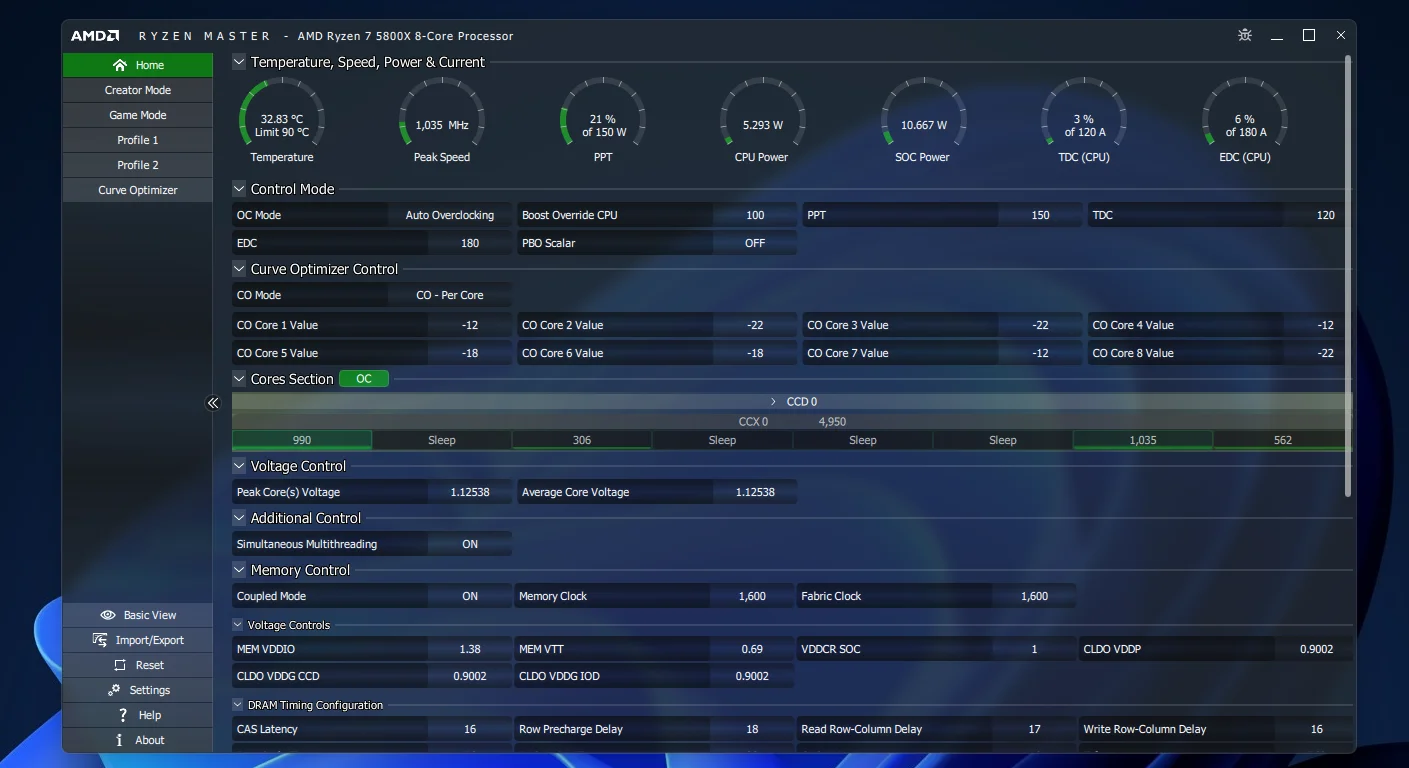Switch to the Home tab
The height and width of the screenshot is (768, 1409).
[x=138, y=65]
